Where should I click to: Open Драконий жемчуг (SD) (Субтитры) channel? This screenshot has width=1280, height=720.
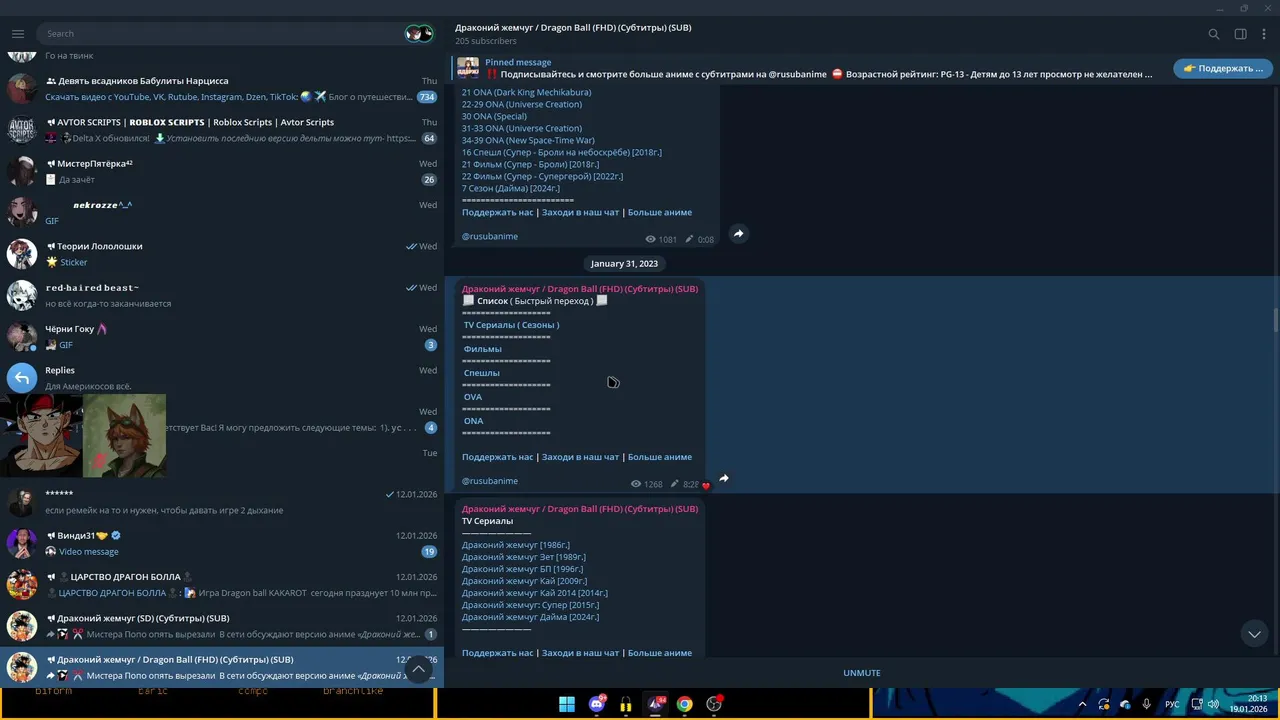[x=222, y=626]
